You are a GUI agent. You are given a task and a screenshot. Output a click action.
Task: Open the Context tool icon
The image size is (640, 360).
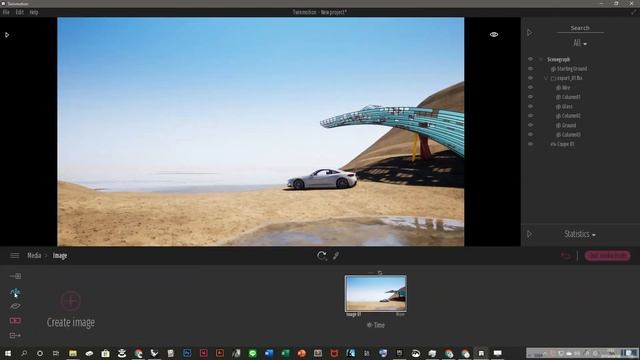[15, 292]
